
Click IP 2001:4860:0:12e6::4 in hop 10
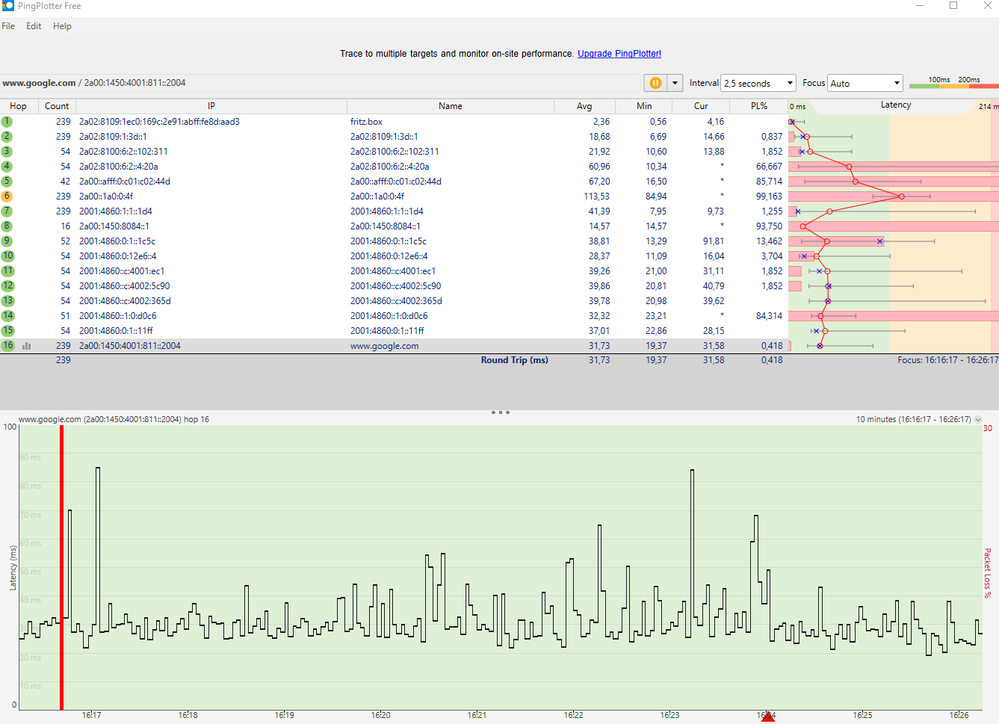point(118,256)
